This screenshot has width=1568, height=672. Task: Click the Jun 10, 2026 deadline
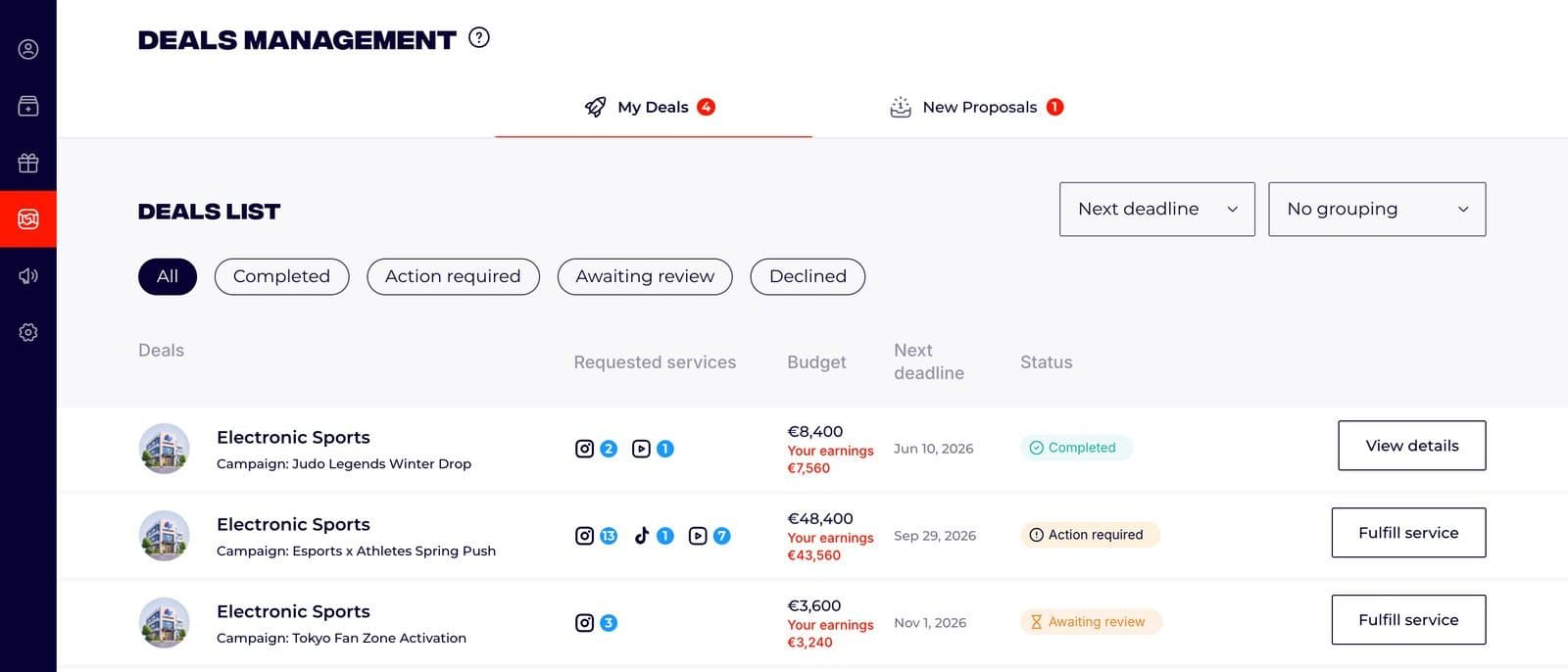point(934,449)
